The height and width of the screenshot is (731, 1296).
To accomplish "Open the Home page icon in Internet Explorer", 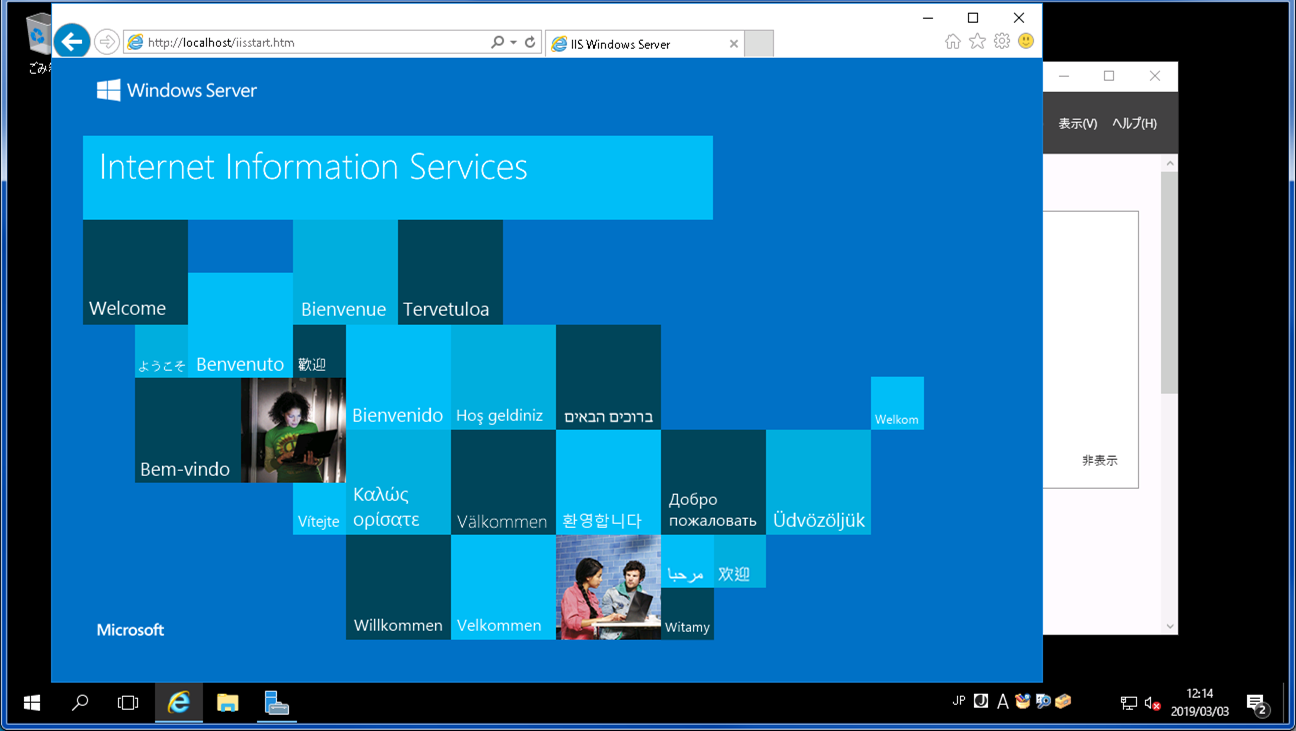I will click(x=951, y=41).
